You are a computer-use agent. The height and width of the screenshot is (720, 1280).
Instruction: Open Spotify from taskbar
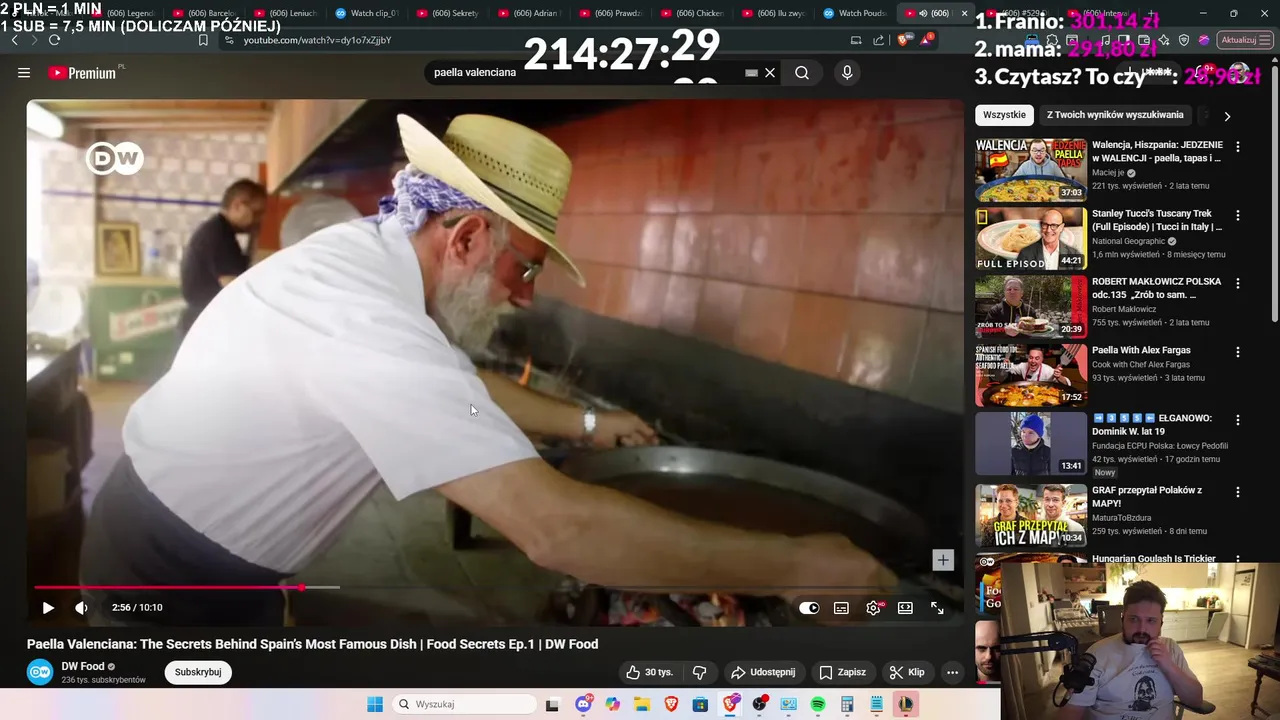(817, 704)
